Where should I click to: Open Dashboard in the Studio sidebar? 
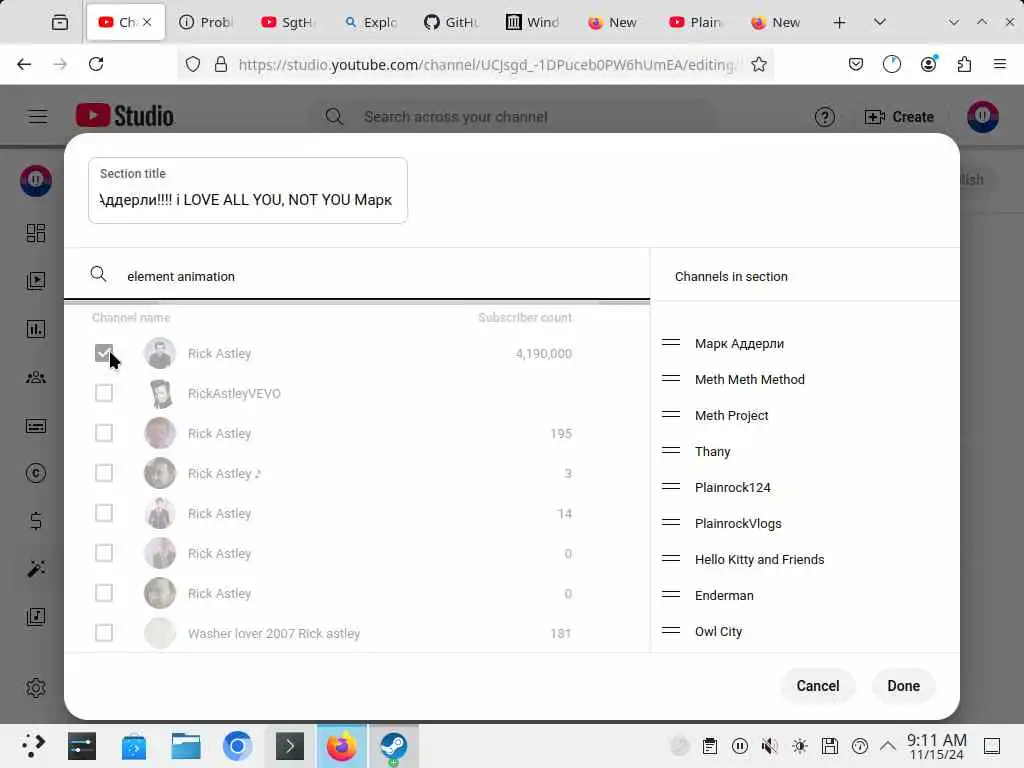pyautogui.click(x=36, y=233)
